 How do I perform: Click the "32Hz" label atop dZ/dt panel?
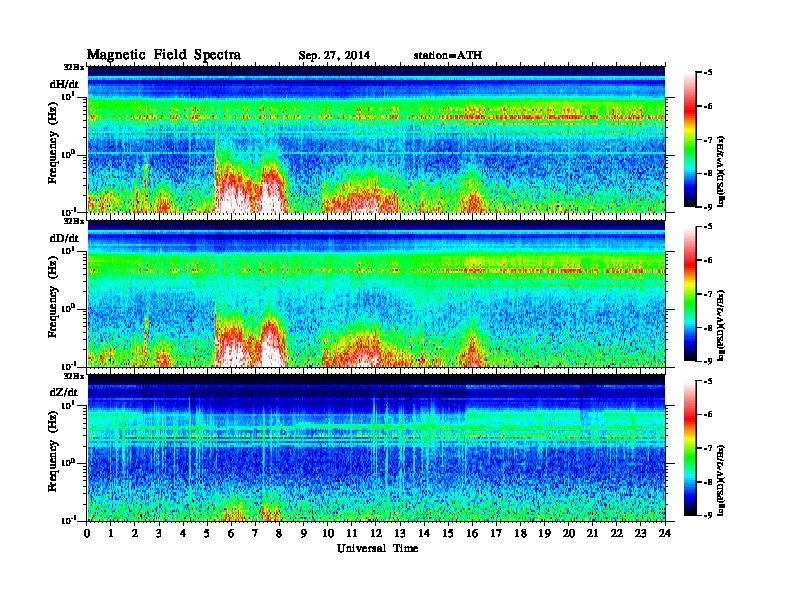(x=74, y=376)
